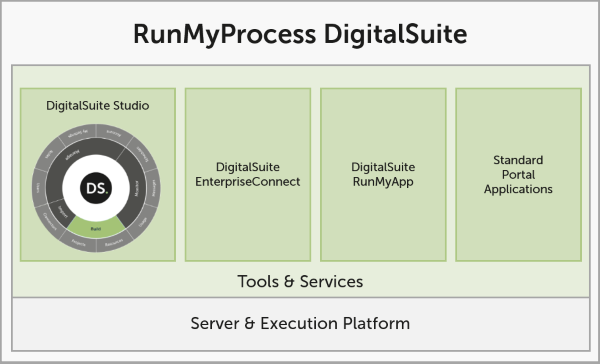Click the DigitalSuite EnterpriseConnect box
Image resolution: width=600 pixels, height=364 pixels.
248,175
